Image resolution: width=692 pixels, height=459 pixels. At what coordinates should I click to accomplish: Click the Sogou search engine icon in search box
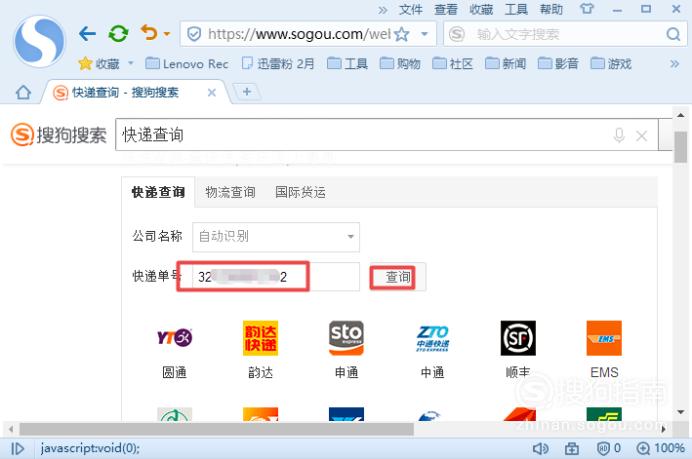[x=457, y=34]
